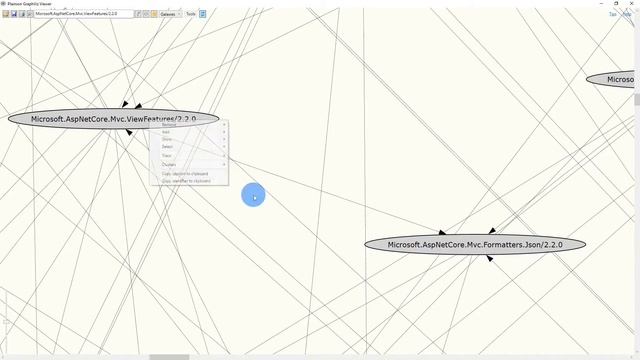Click the Plainion Graphviz Viewer title bar app icon
The width and height of the screenshot is (640, 360).
4,3
